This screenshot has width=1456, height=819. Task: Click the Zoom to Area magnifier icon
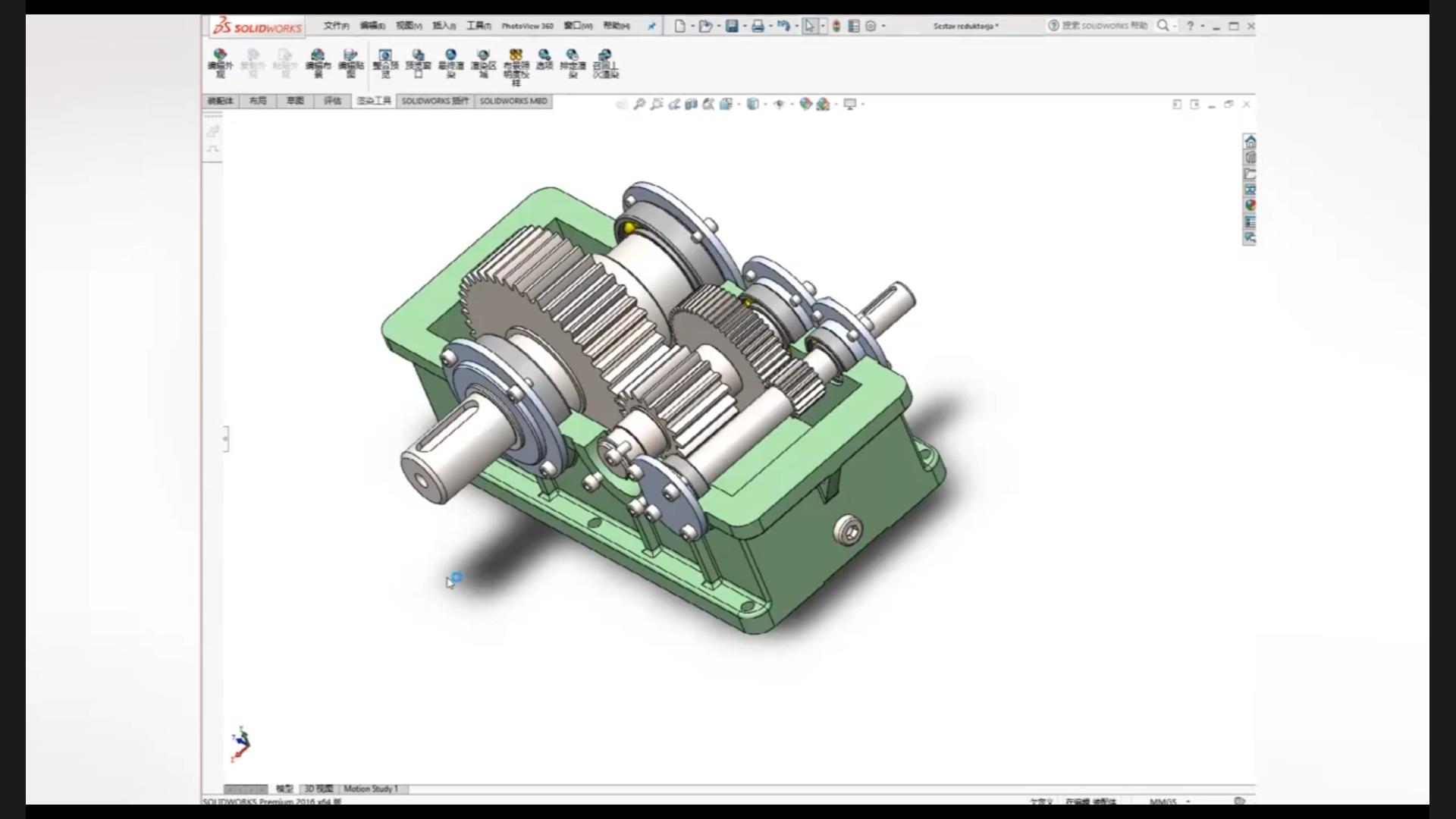point(656,104)
